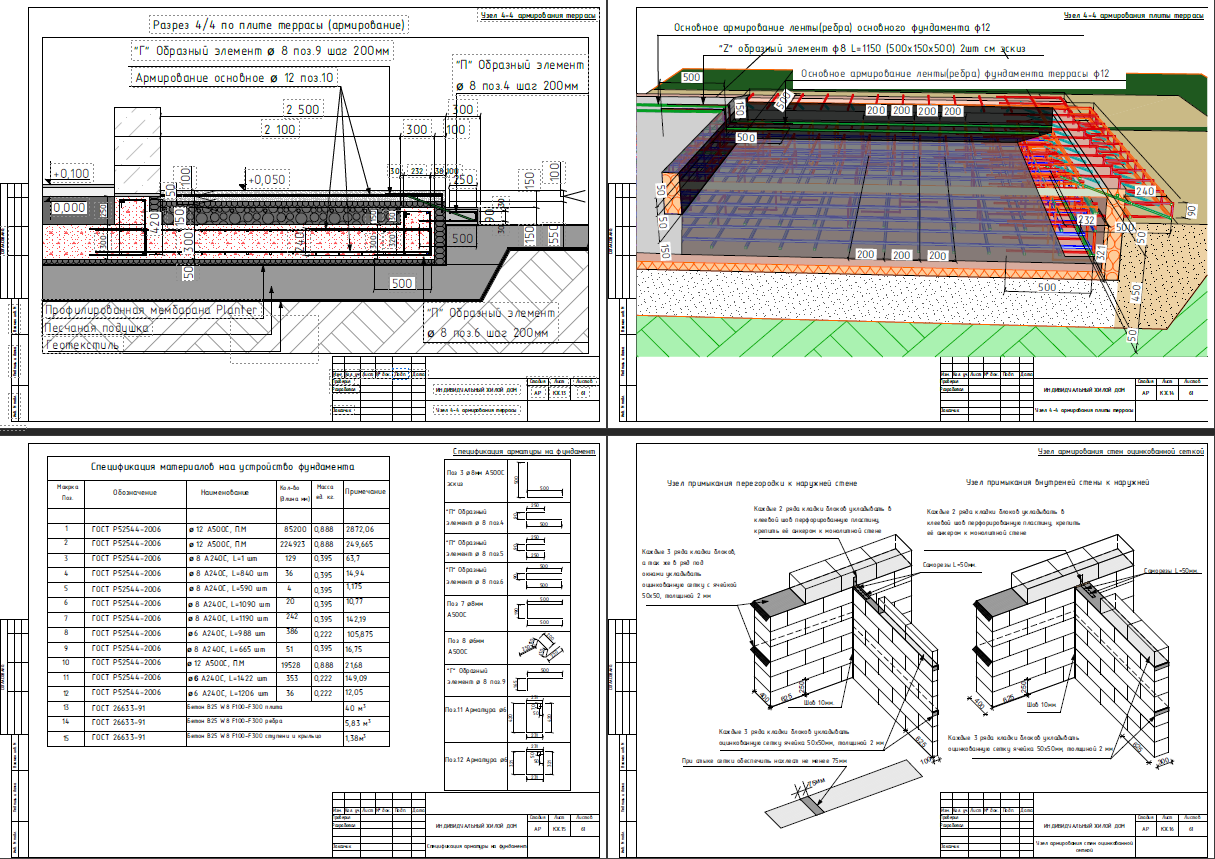Viewport: 1215px width, 859px height.
Task: Click 'Саморезы L=50мм' label in right wall detail
Action: [x=1170, y=570]
